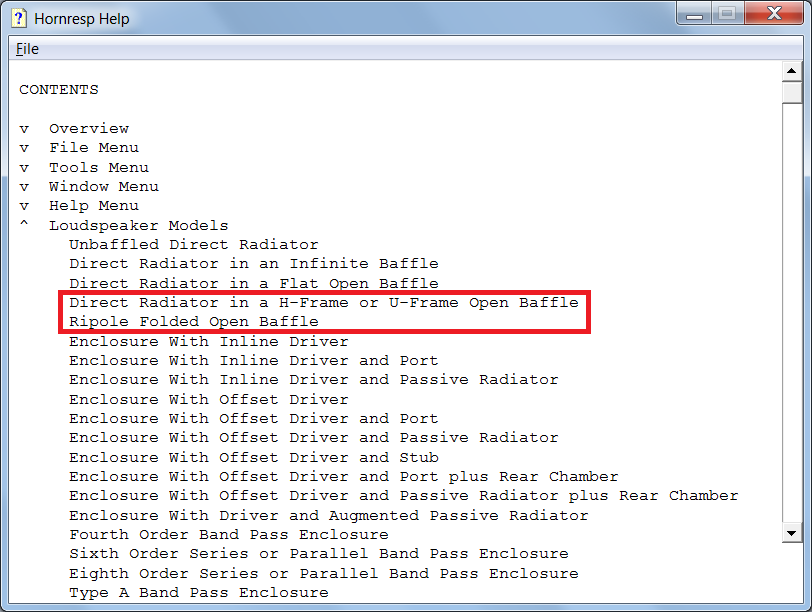Open Enclosure With Inline Driver topic
The height and width of the screenshot is (612, 812).
(209, 341)
